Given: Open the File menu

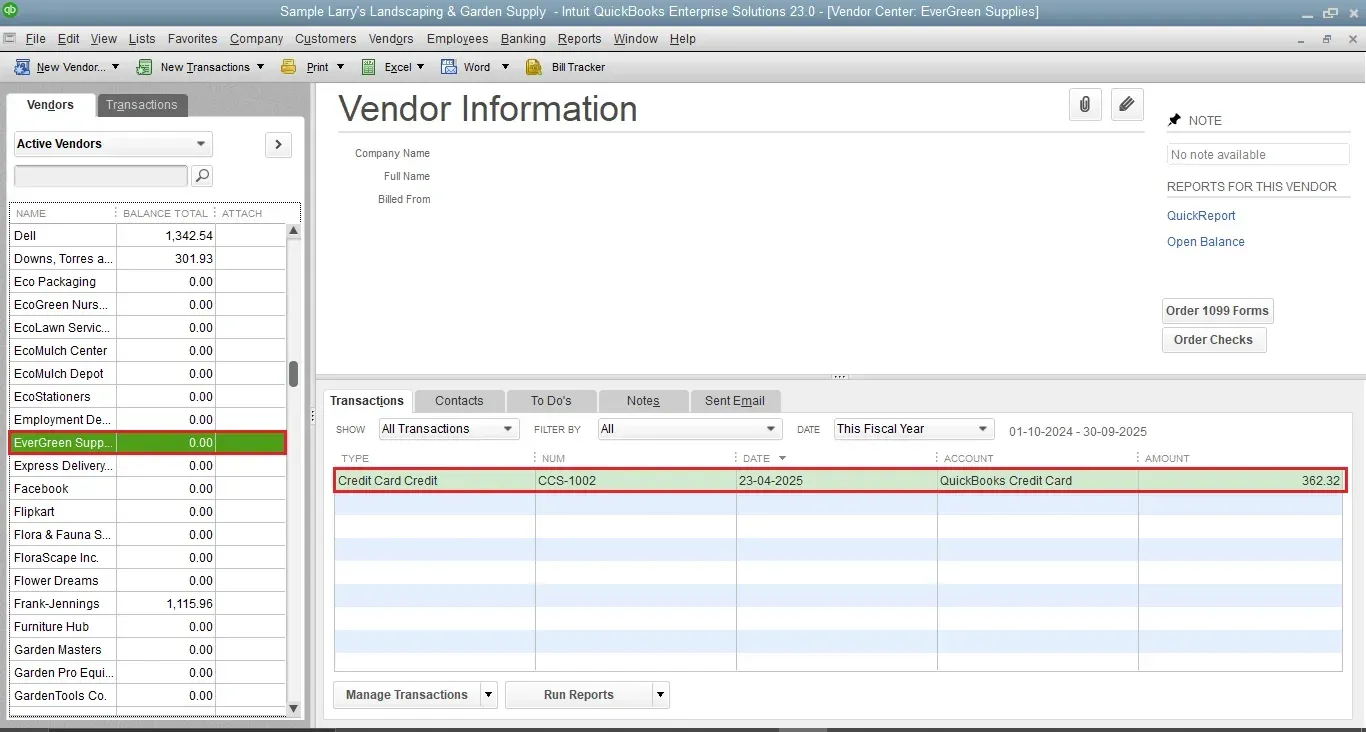Looking at the screenshot, I should coord(35,39).
